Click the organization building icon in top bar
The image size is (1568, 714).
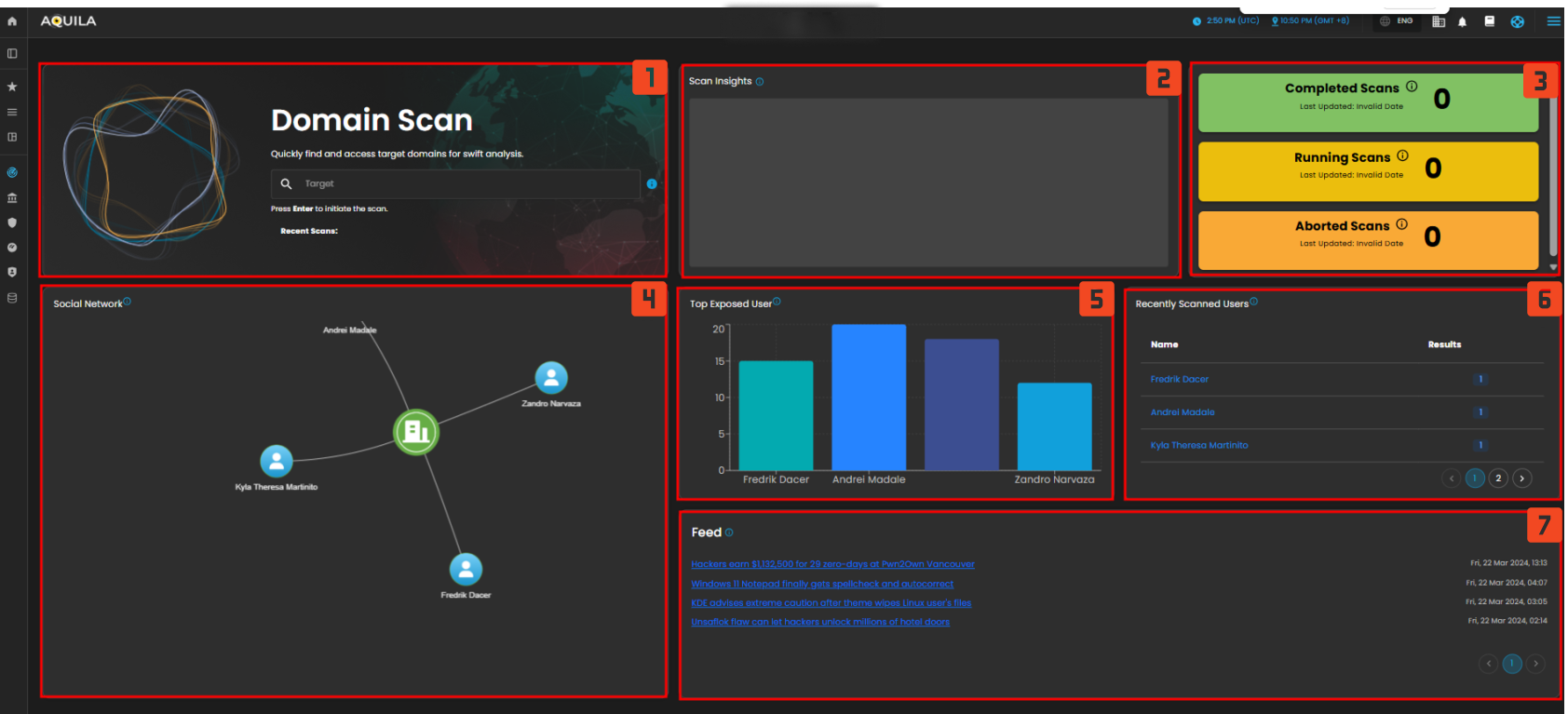tap(1438, 21)
